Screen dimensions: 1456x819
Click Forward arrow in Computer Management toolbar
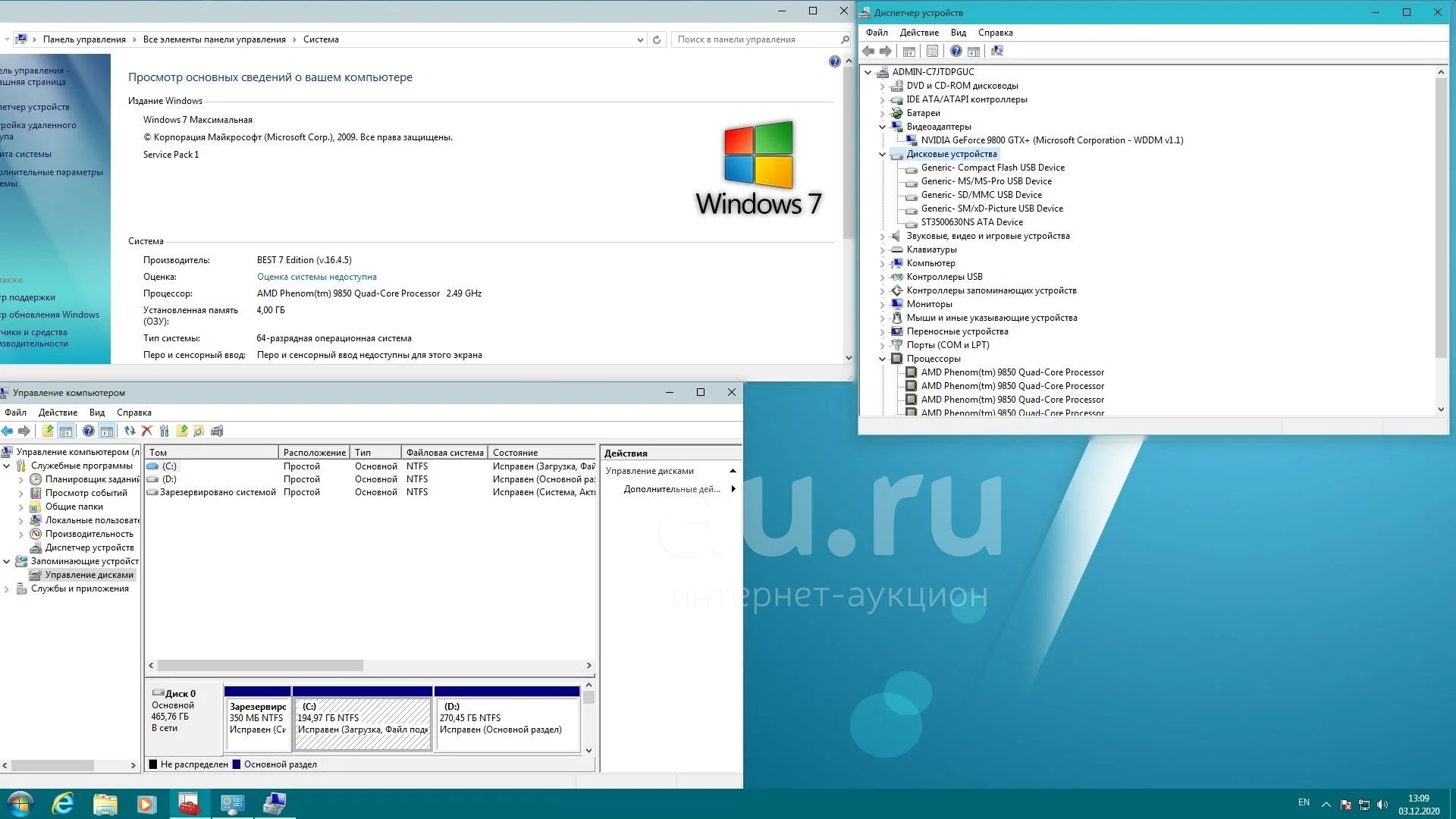pos(24,431)
